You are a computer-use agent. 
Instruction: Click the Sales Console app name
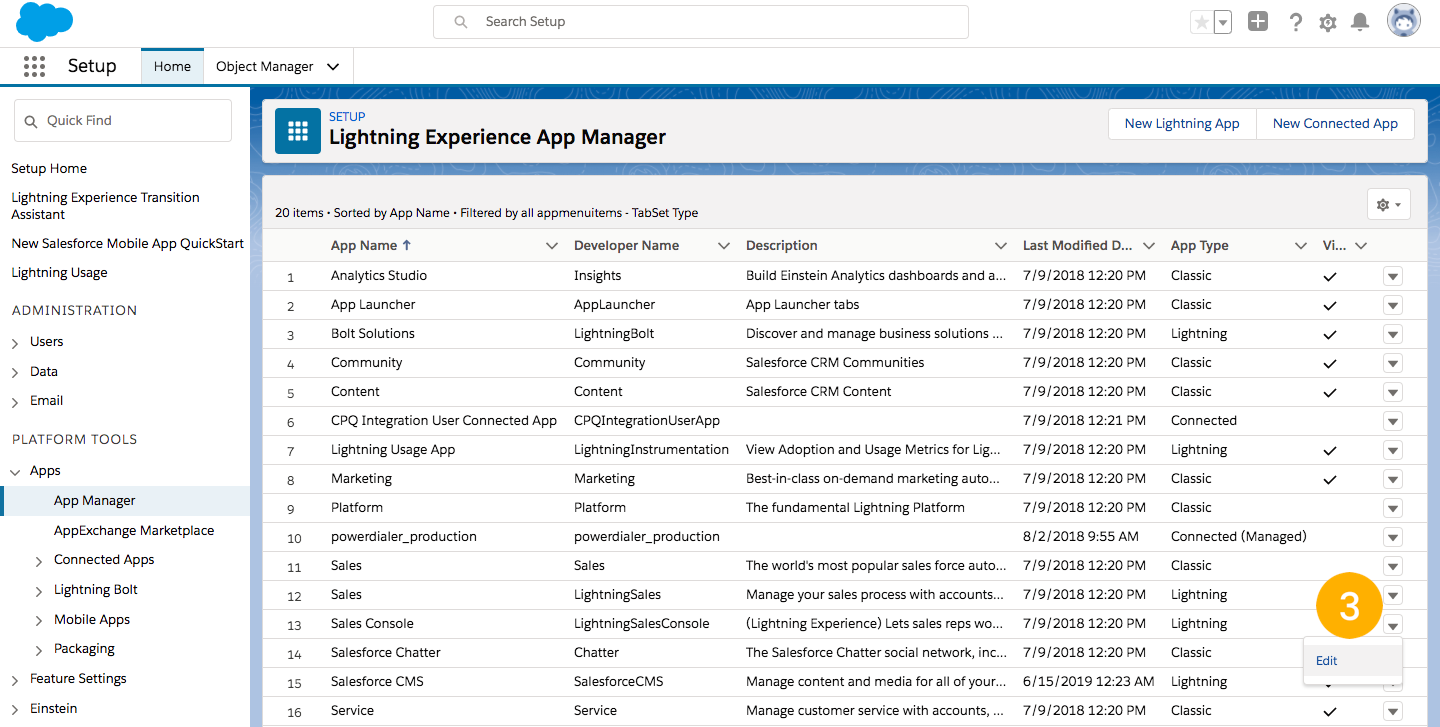click(372, 623)
